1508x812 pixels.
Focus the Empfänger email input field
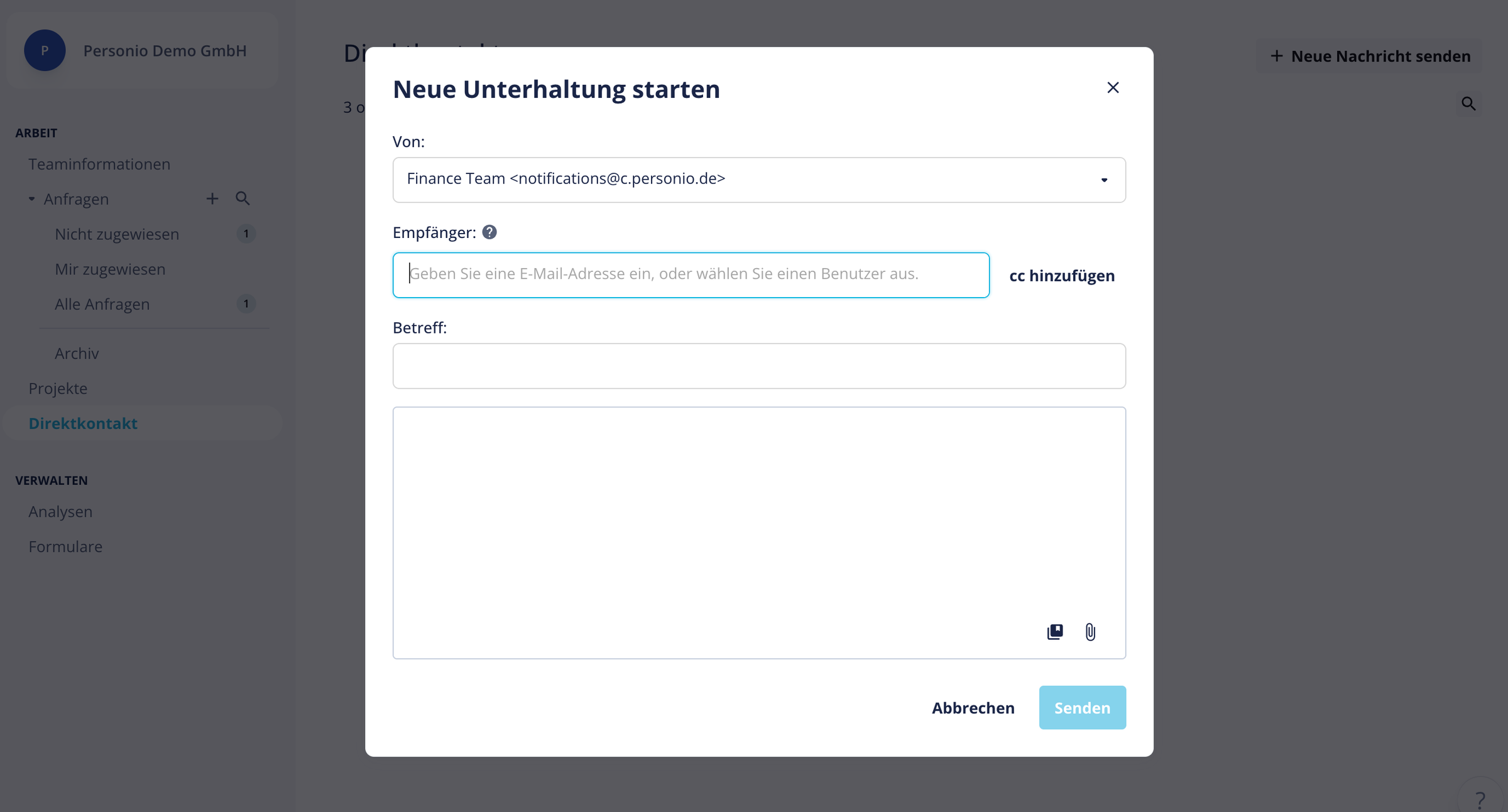[x=691, y=275]
